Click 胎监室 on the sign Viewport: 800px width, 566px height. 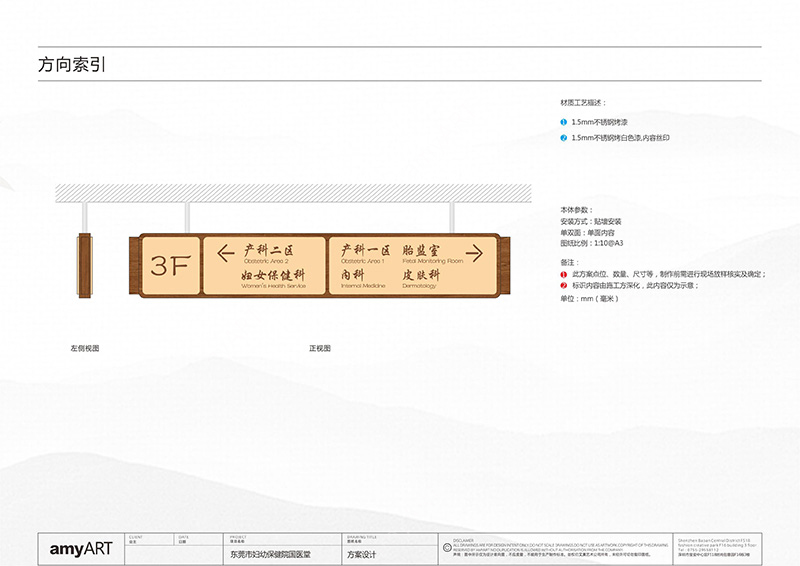420,250
